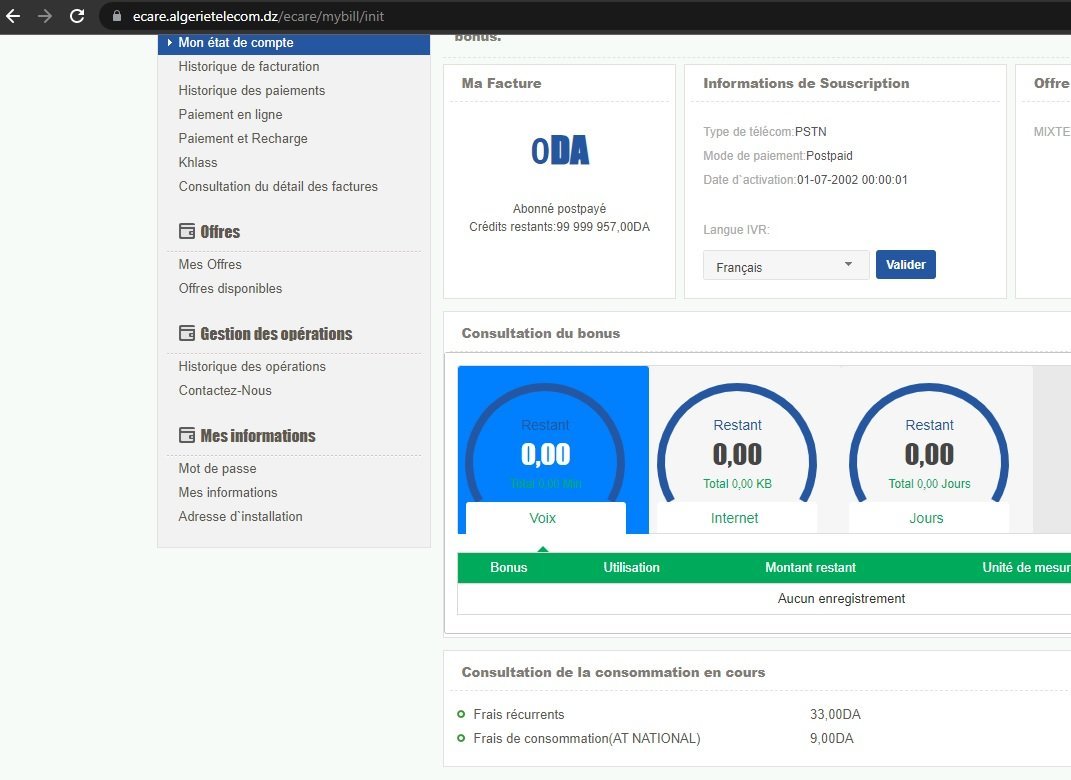Click the Gestion des opérations section icon

[186, 333]
